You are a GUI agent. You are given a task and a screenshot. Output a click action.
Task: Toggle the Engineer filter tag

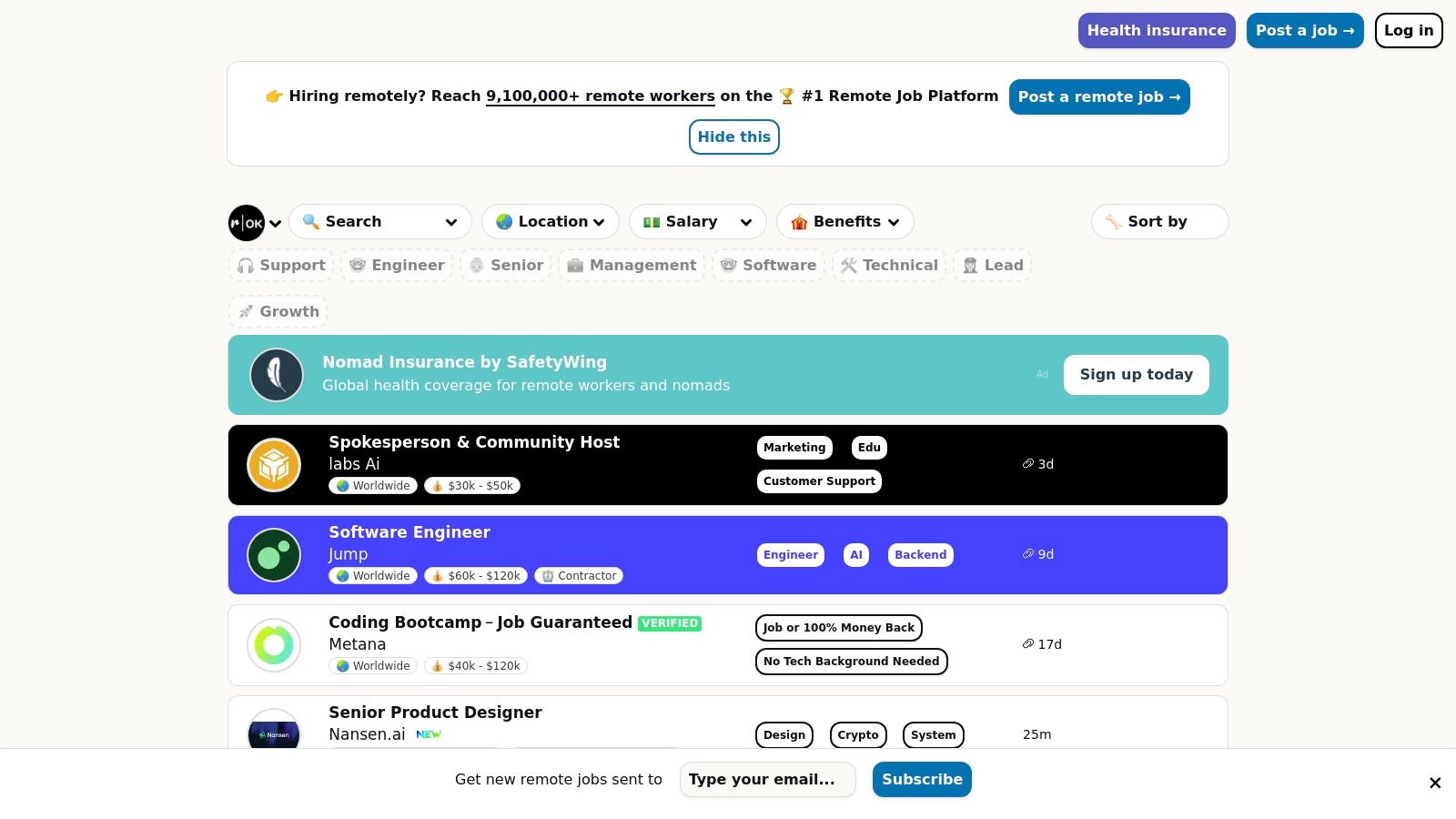[x=397, y=266]
